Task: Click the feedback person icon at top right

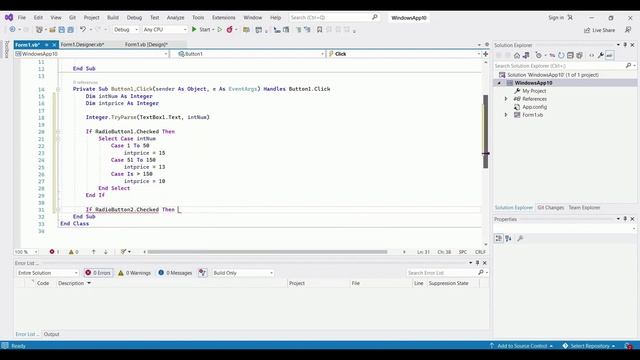Action: click(628, 30)
